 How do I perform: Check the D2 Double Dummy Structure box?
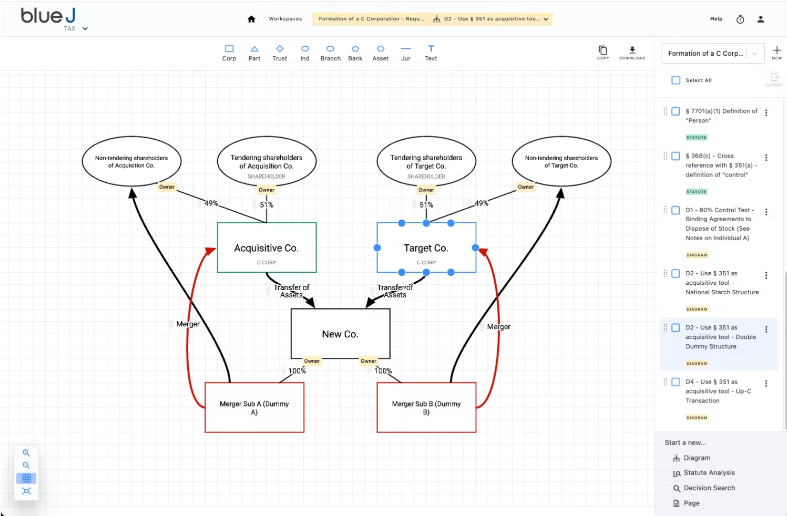click(x=676, y=327)
